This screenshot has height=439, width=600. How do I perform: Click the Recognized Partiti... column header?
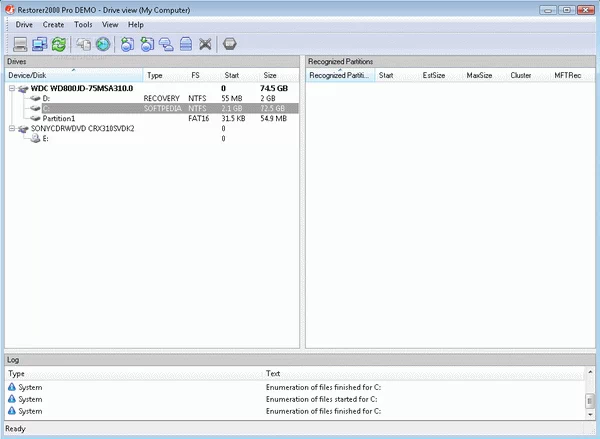click(x=340, y=75)
